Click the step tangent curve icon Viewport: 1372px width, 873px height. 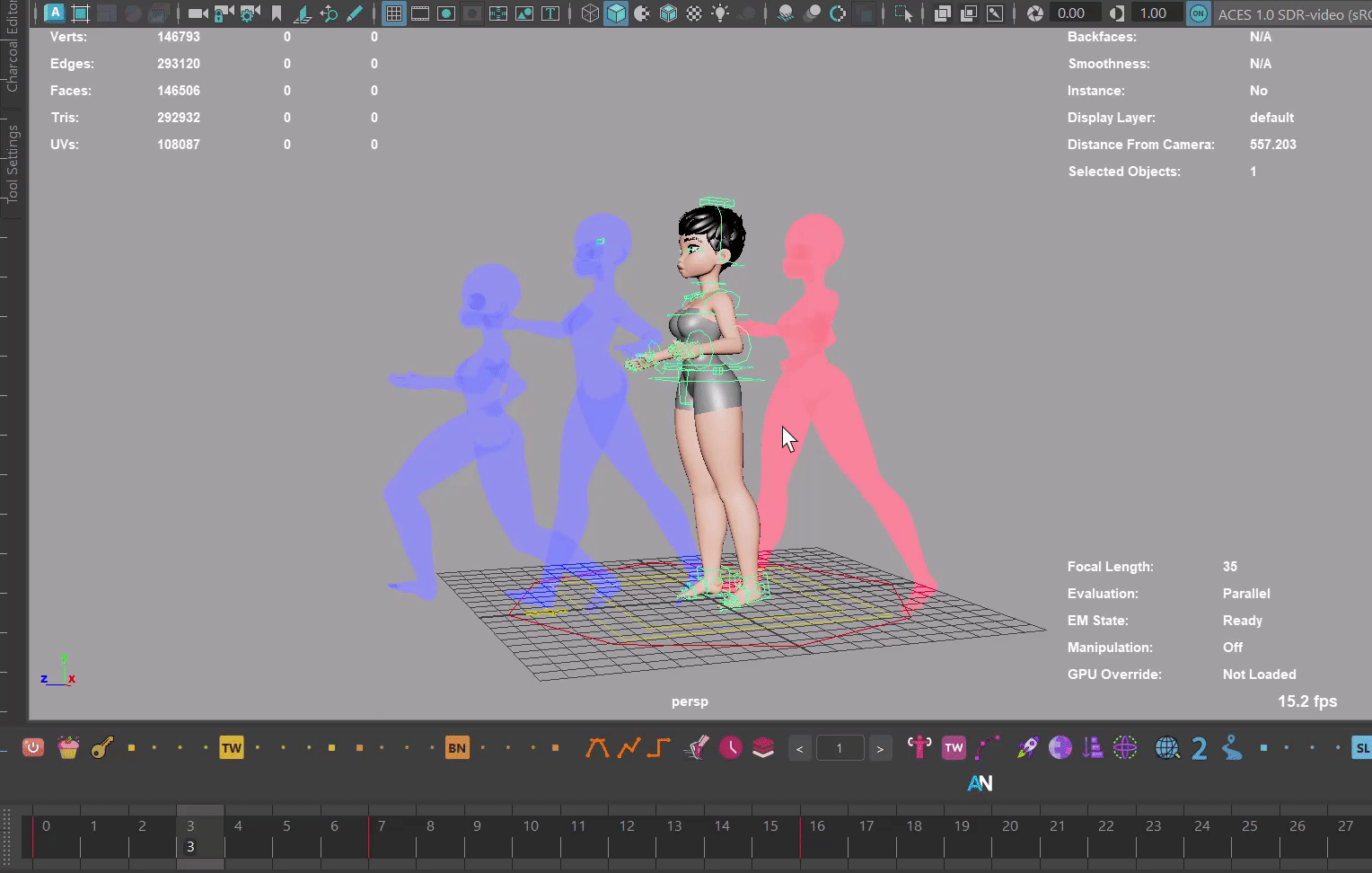point(659,747)
